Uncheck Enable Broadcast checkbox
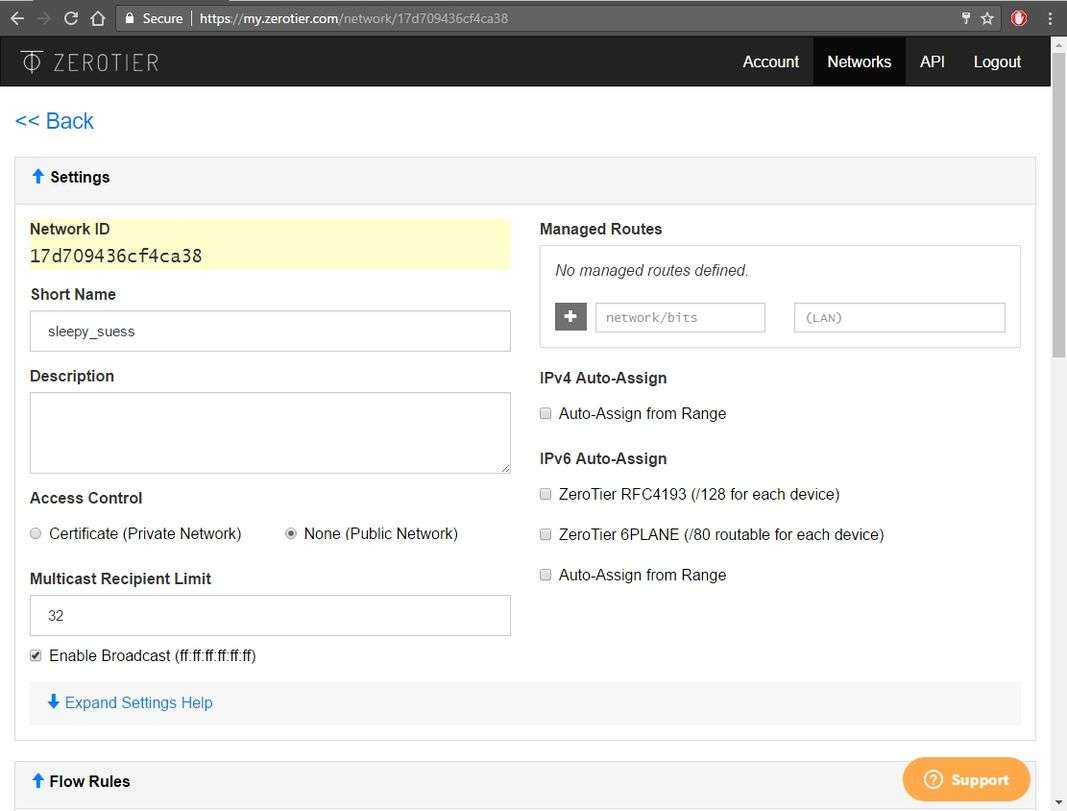 [36, 656]
